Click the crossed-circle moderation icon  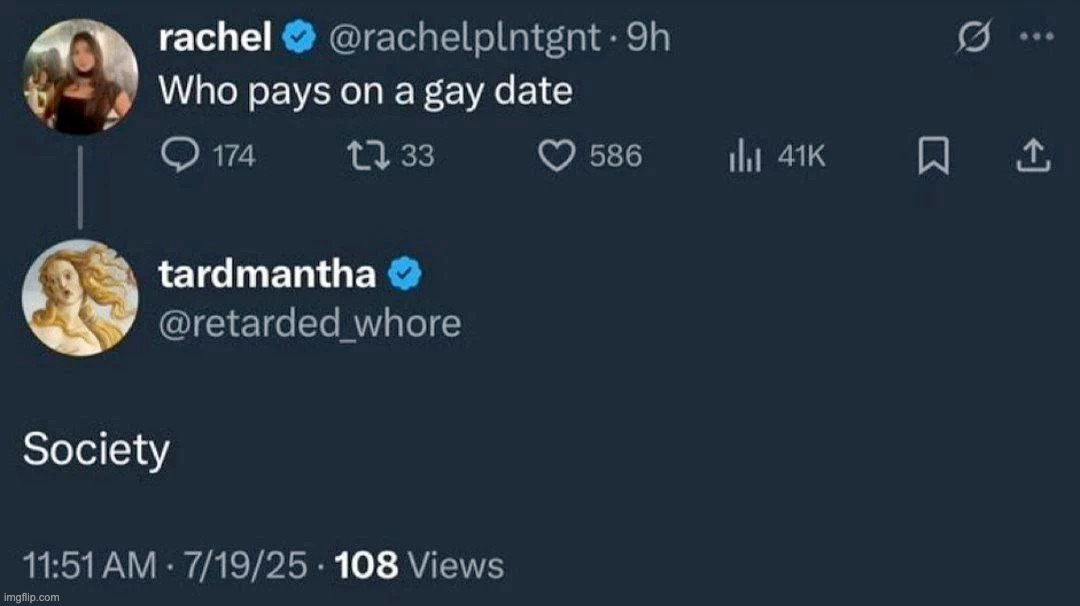[x=973, y=37]
